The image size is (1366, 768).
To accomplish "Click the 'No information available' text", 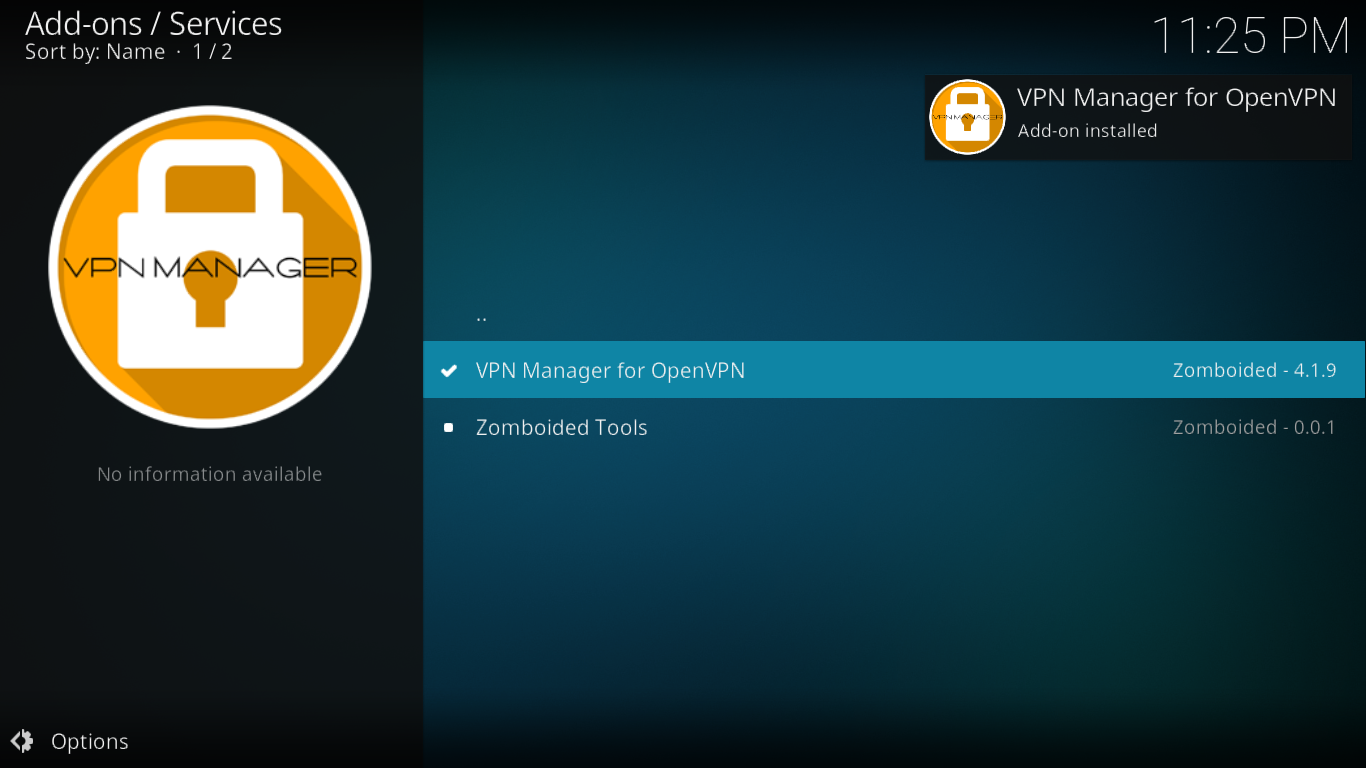I will coord(210,474).
